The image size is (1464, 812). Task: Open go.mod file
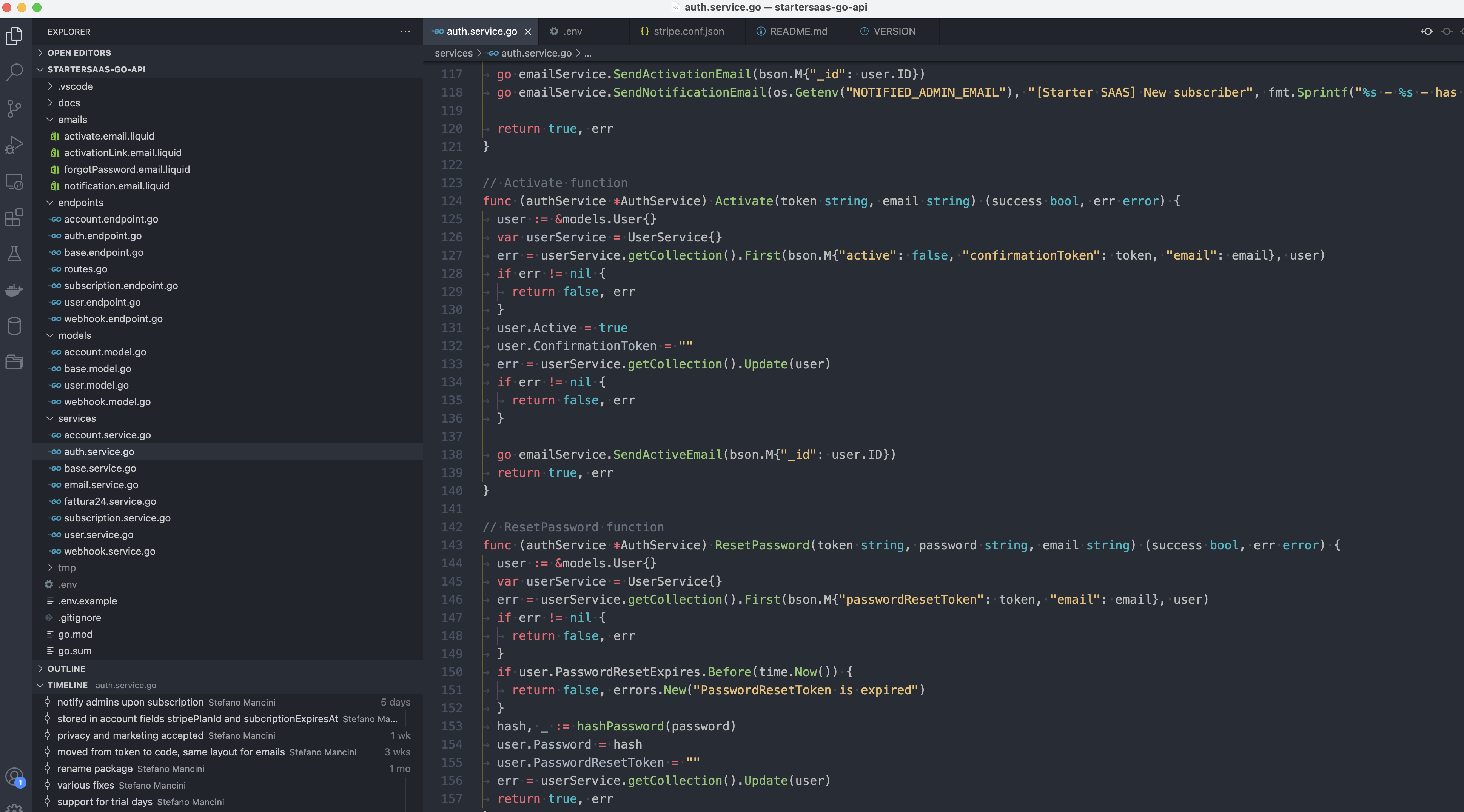coord(227,634)
